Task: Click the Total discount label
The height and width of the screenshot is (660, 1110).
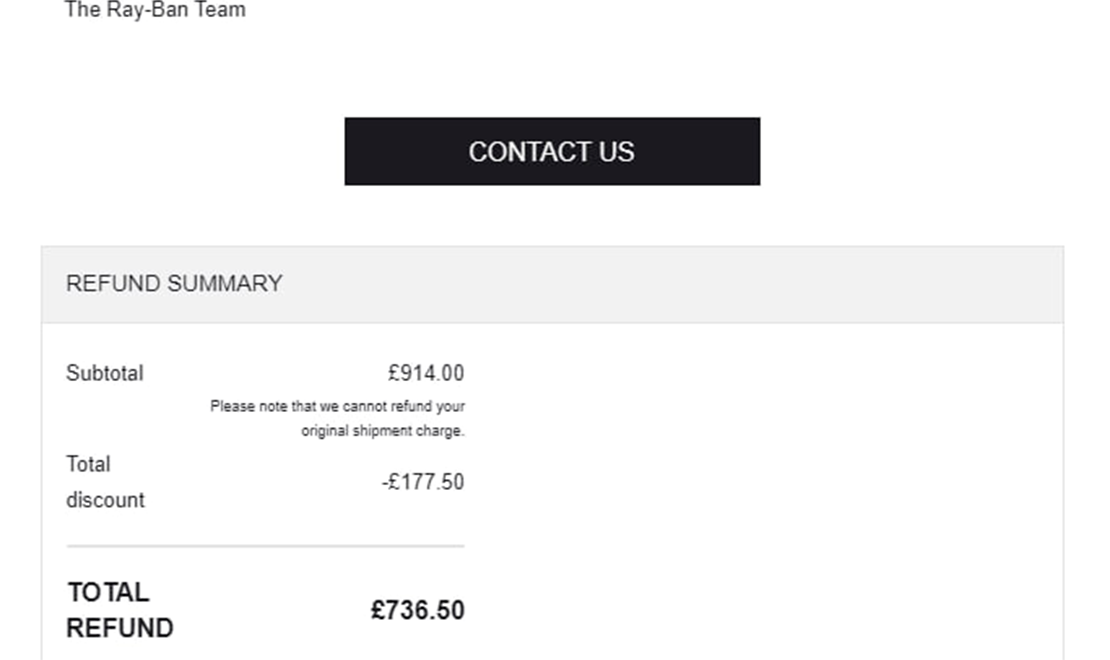Action: [x=104, y=482]
